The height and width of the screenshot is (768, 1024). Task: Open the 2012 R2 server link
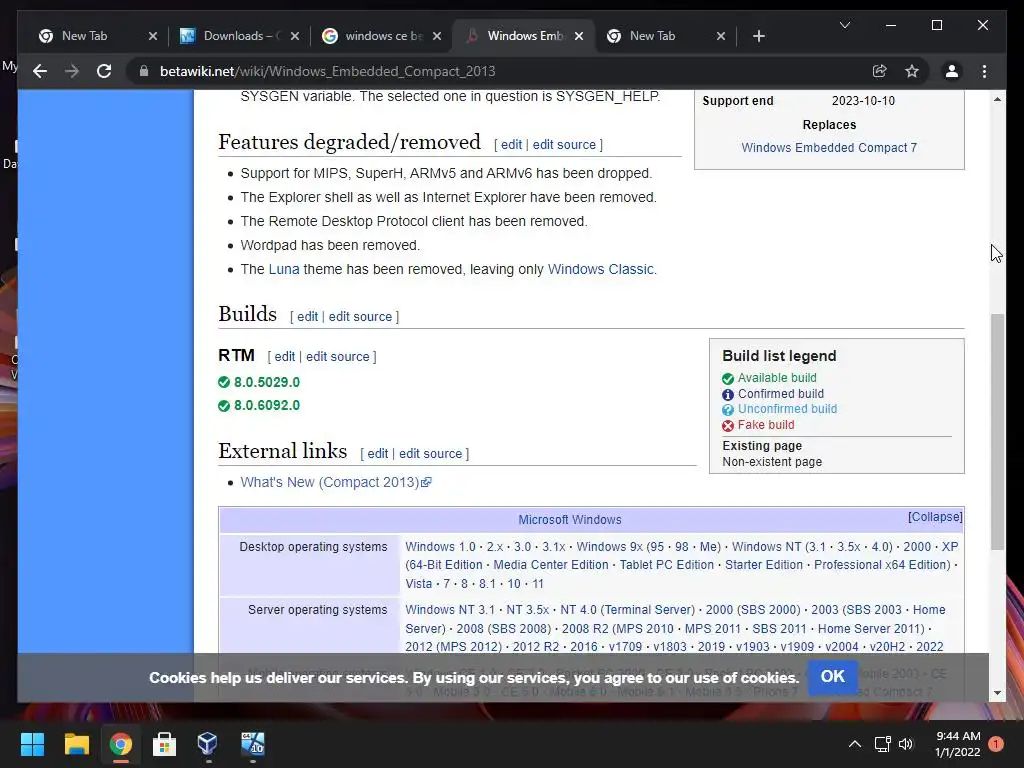coord(536,647)
